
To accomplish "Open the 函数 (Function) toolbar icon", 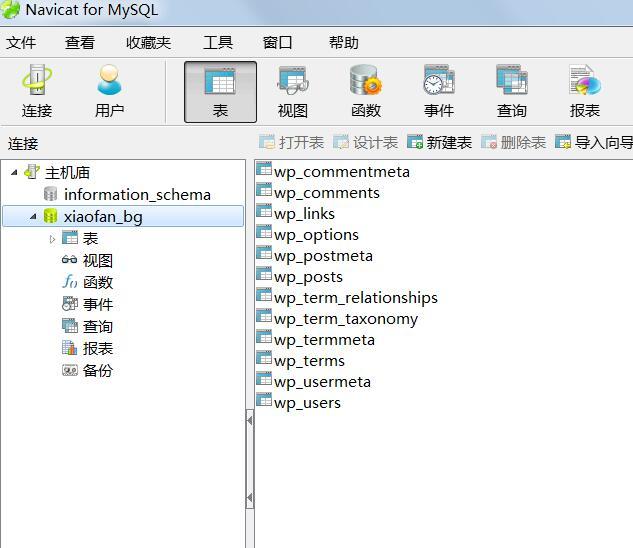I will 366,92.
